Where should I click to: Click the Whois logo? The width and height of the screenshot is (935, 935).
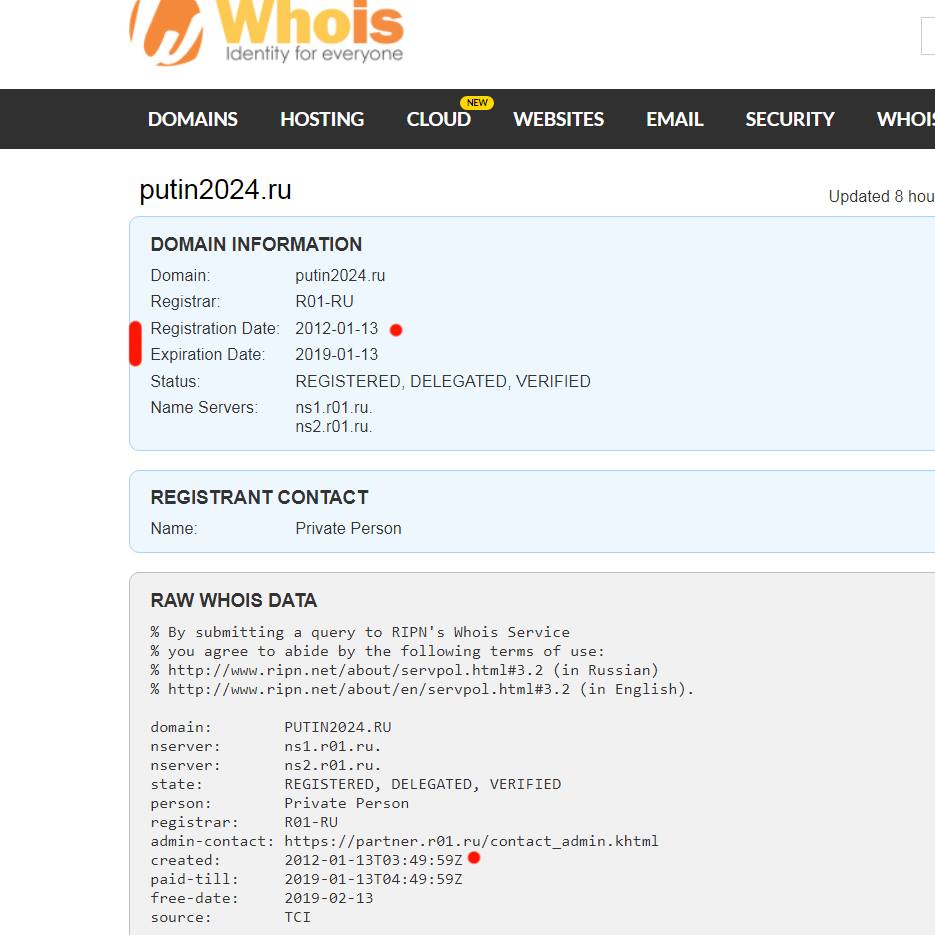click(x=267, y=33)
